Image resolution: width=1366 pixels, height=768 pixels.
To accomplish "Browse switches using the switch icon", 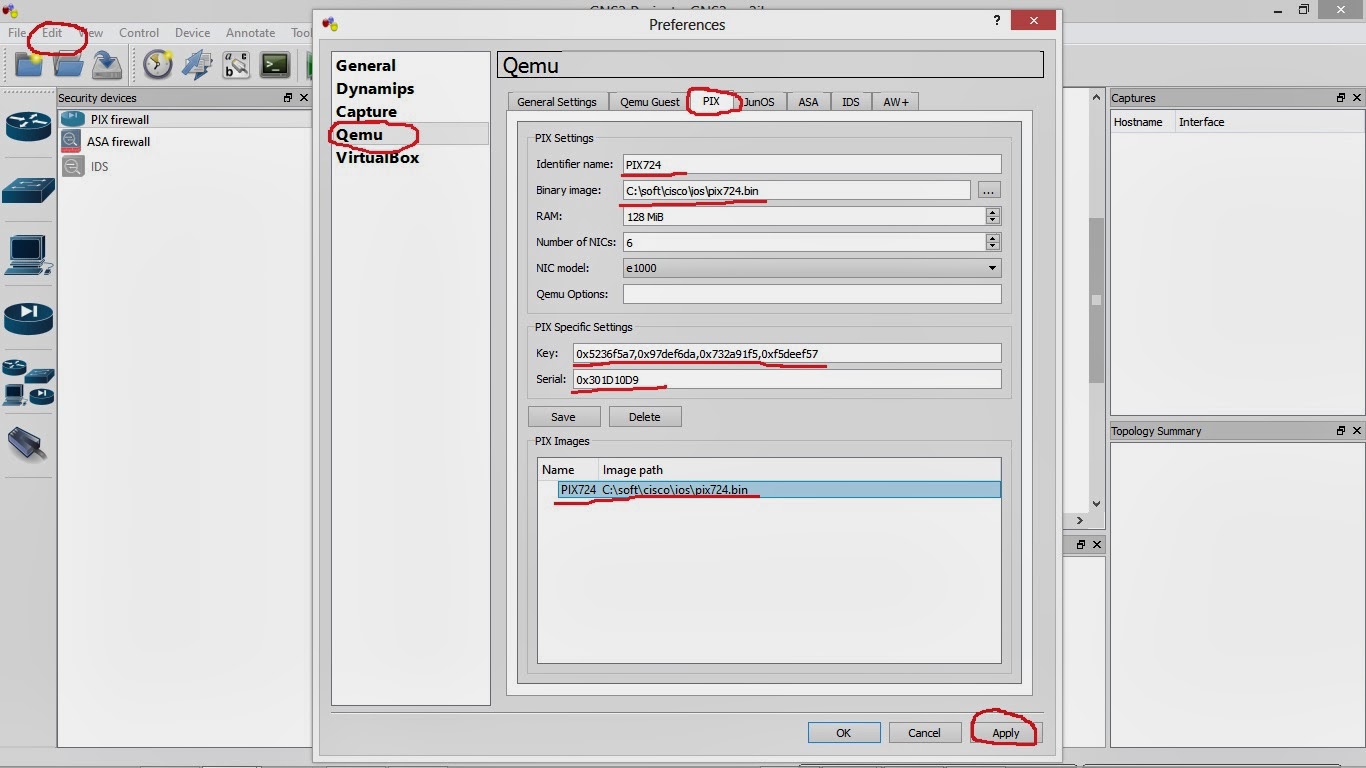I will coord(28,189).
